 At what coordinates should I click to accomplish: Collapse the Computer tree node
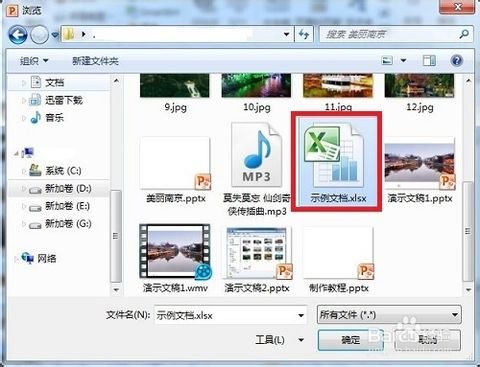pos(16,153)
